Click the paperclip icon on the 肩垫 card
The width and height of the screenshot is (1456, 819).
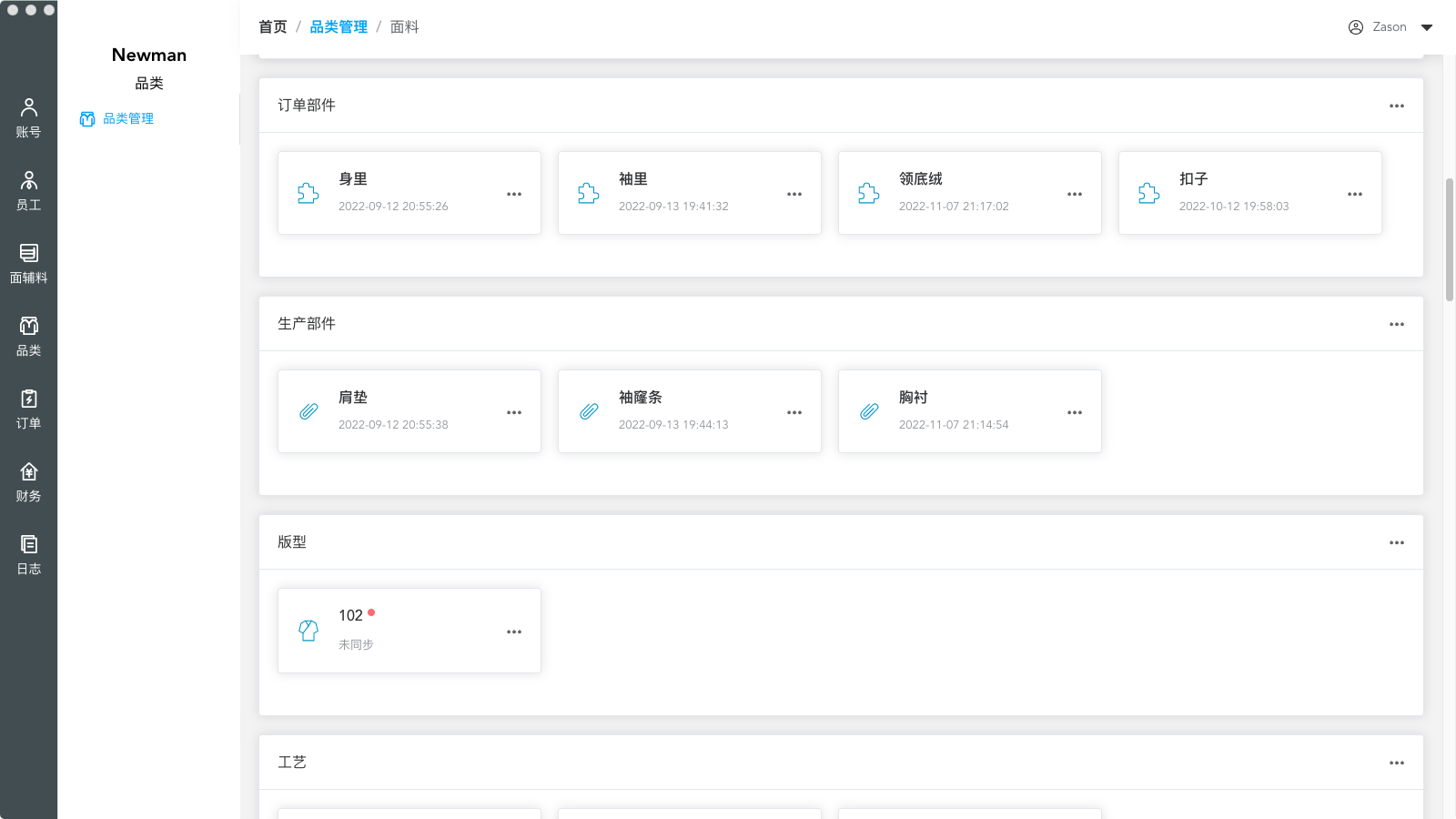coord(308,411)
